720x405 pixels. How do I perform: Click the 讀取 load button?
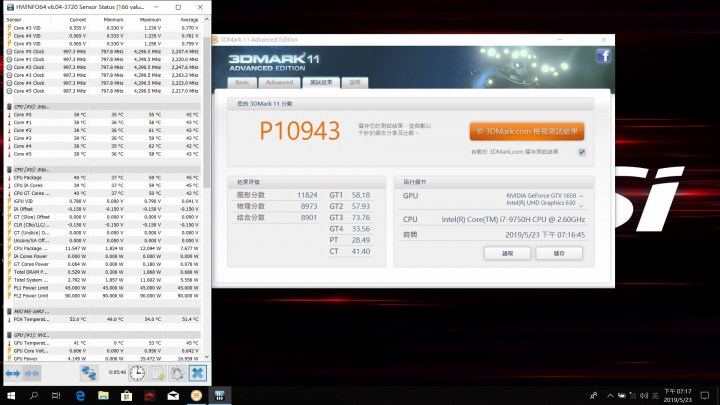[507, 253]
